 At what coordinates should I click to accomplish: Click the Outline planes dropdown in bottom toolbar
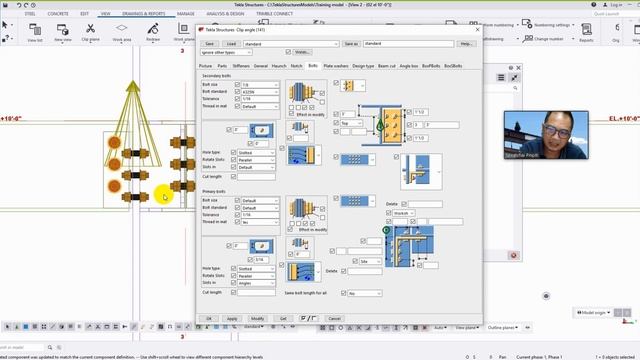click(x=503, y=327)
